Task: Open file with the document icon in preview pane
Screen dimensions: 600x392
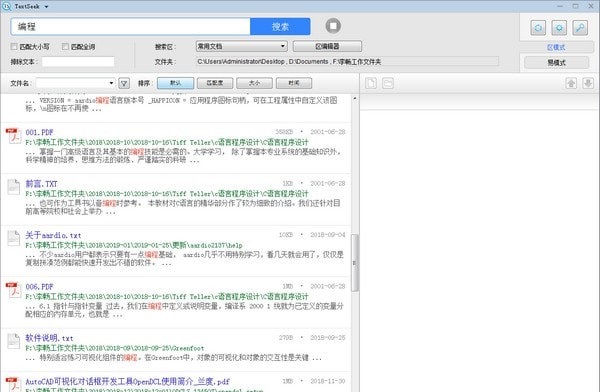Action: click(371, 83)
